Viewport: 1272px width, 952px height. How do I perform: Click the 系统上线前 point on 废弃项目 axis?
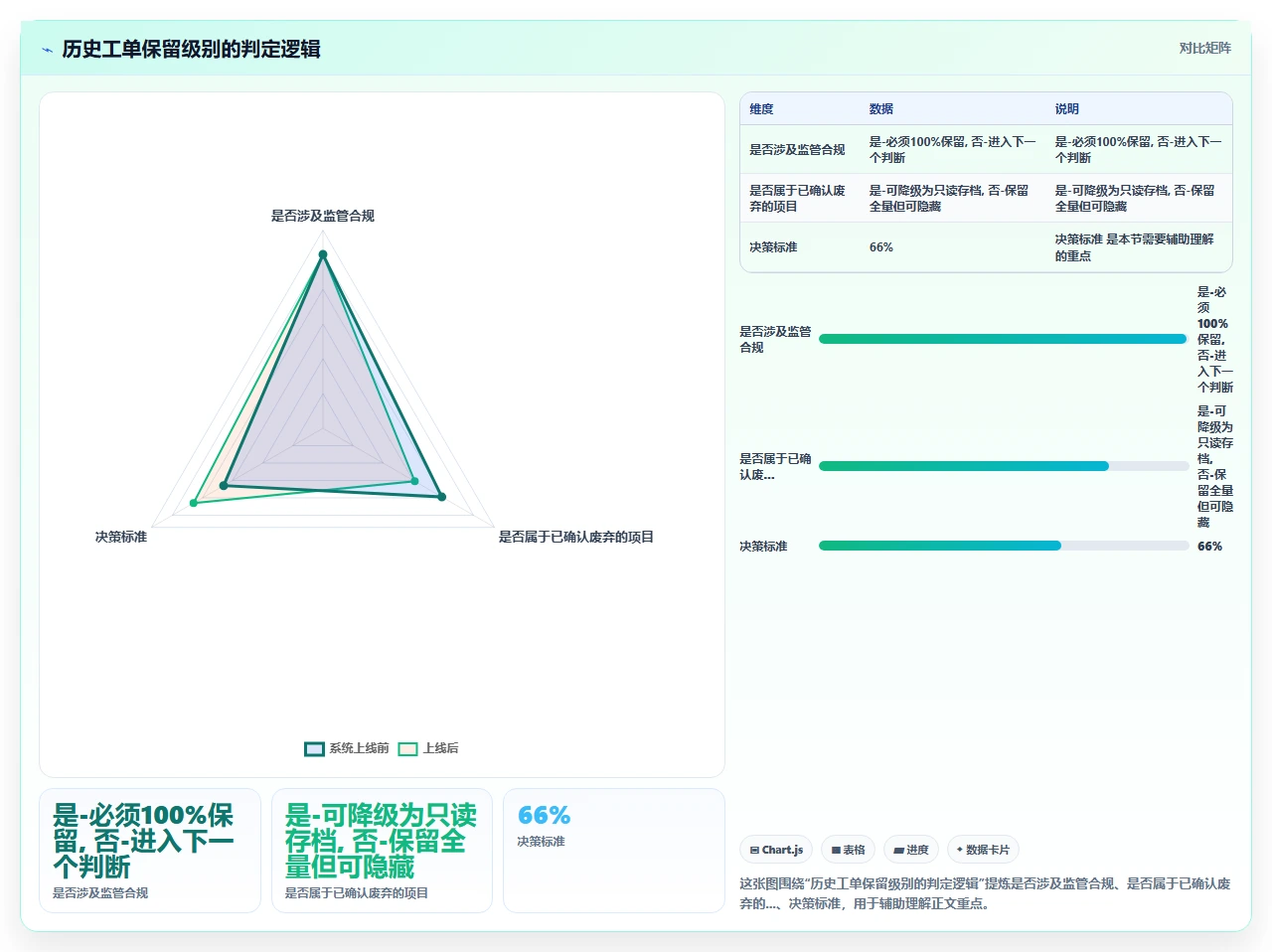pyautogui.click(x=442, y=497)
